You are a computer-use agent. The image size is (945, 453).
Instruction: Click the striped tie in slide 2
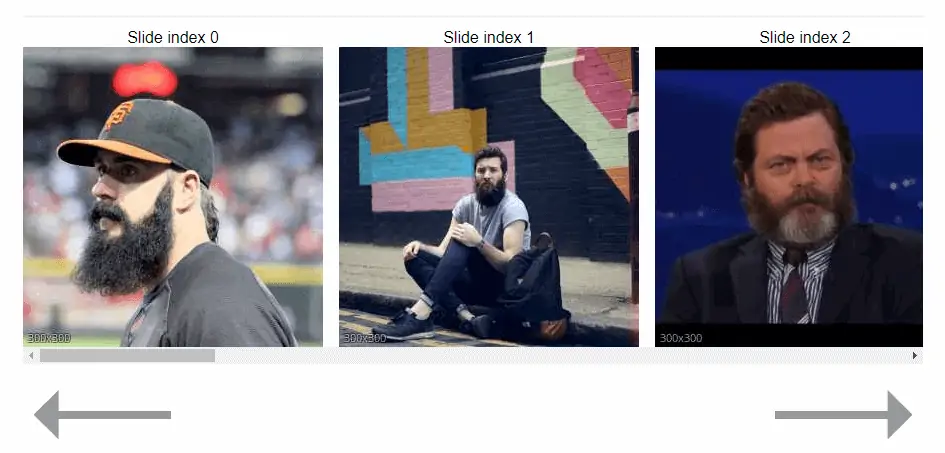point(794,286)
